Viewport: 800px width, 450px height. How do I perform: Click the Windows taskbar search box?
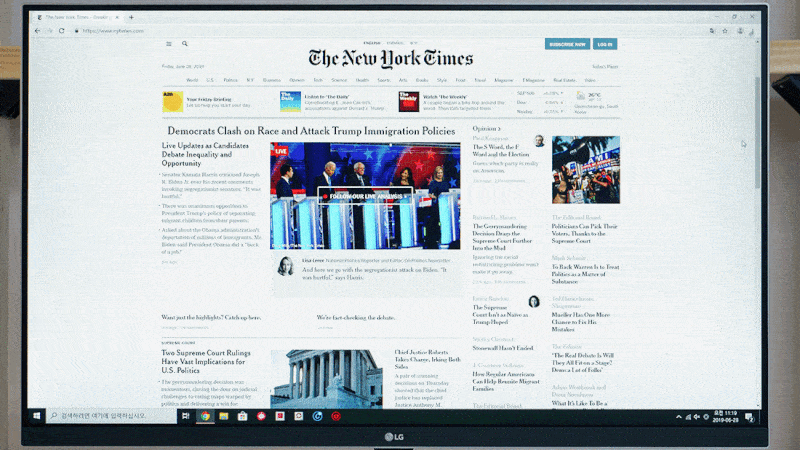pyautogui.click(x=110, y=415)
